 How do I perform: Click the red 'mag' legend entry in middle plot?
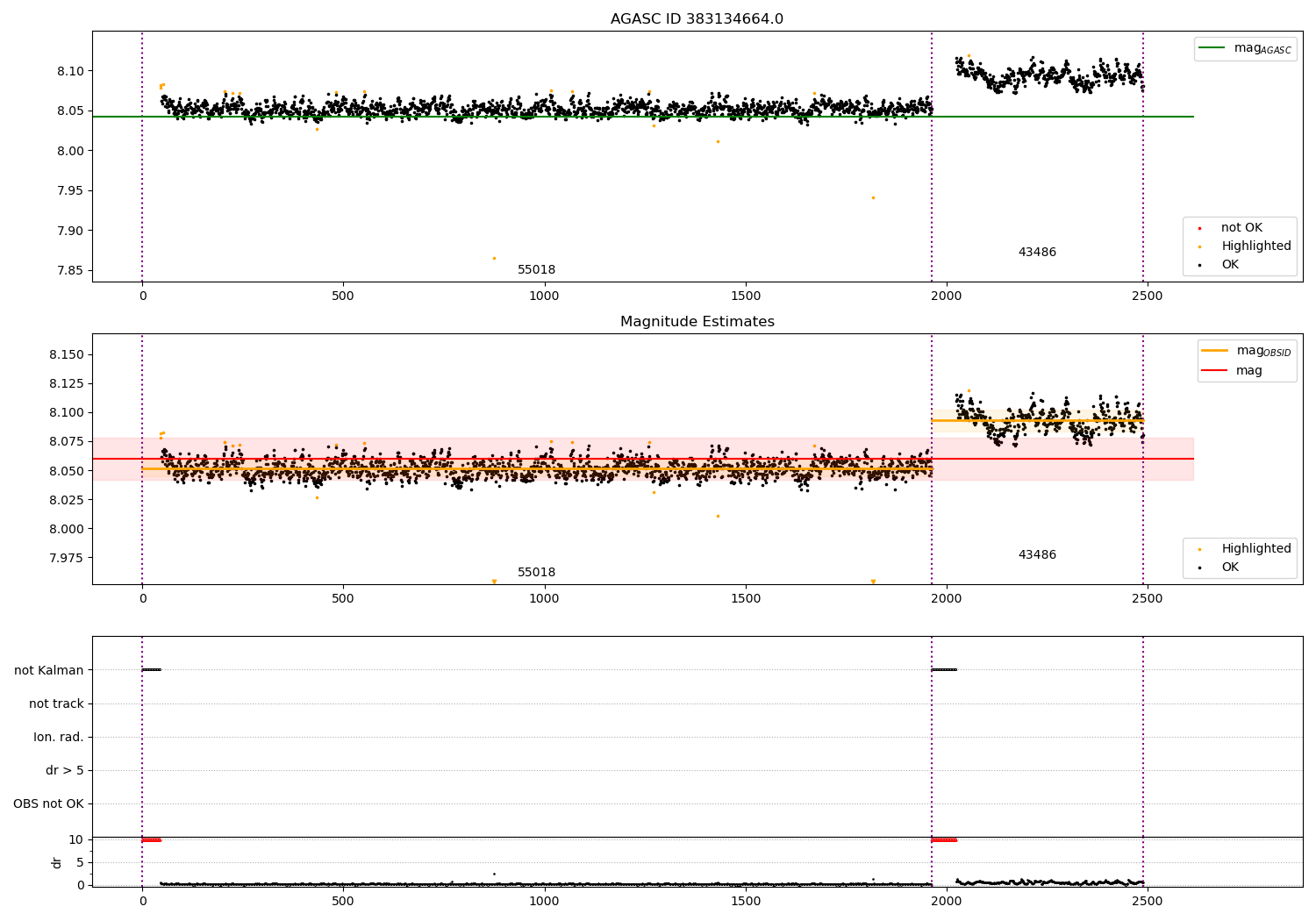[1232, 370]
